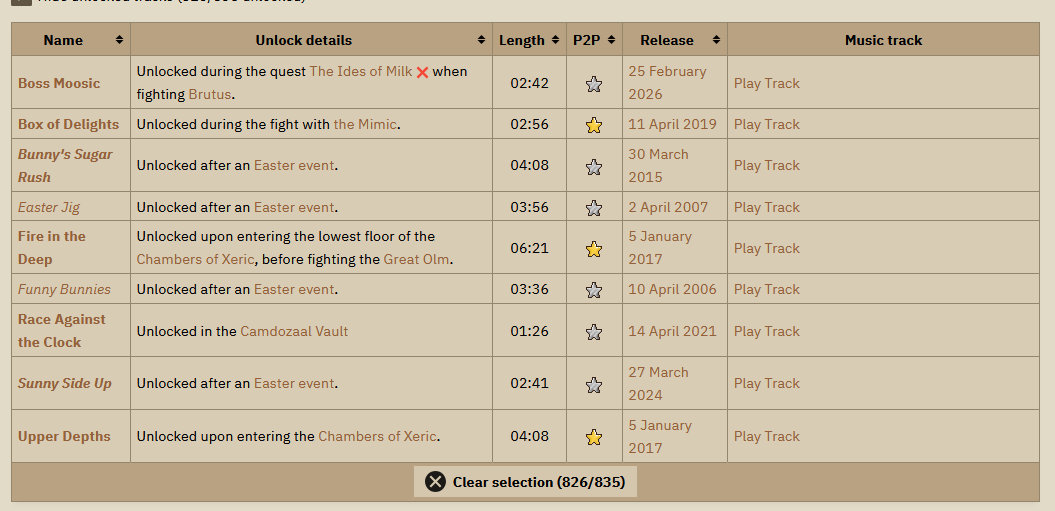Sort table by Length column arrows
The image size is (1055, 511).
(555, 40)
